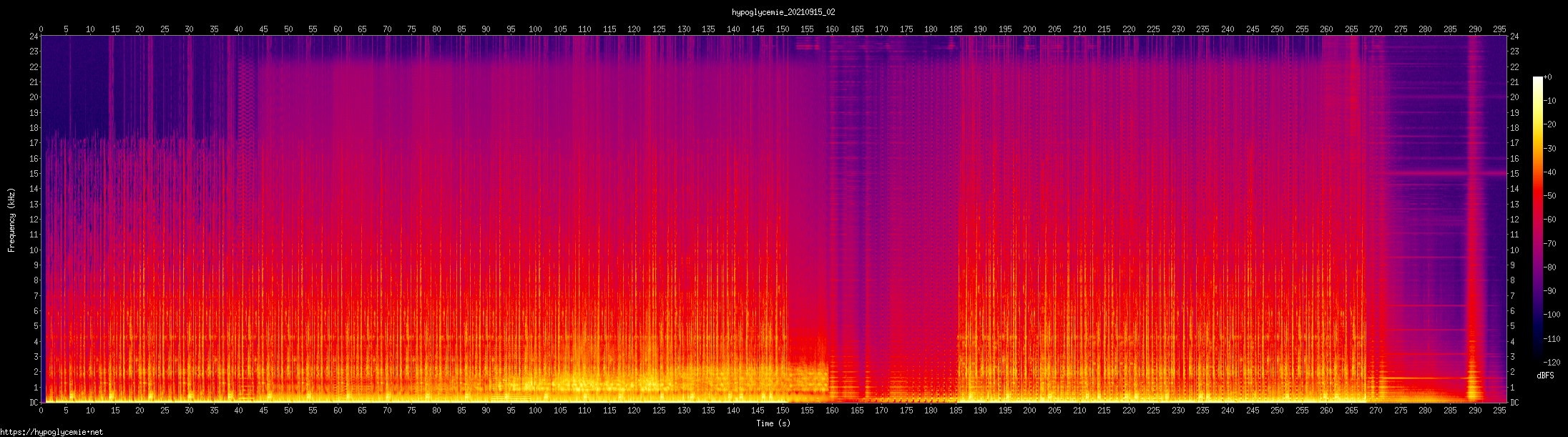Select the 295 second tick on top axis
Image resolution: width=1568 pixels, height=437 pixels.
[x=1499, y=29]
